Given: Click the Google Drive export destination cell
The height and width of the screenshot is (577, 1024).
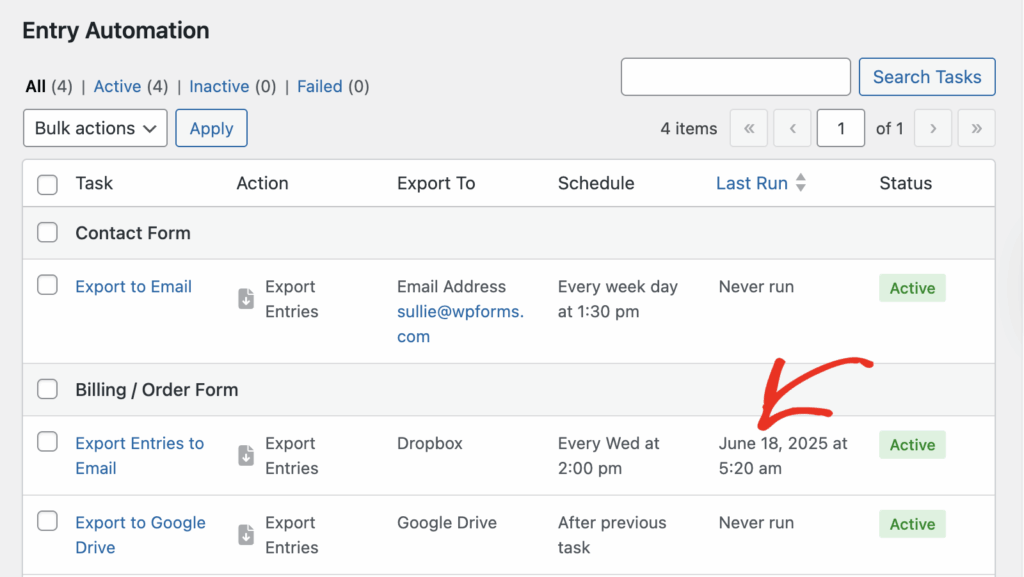Looking at the screenshot, I should [x=447, y=522].
